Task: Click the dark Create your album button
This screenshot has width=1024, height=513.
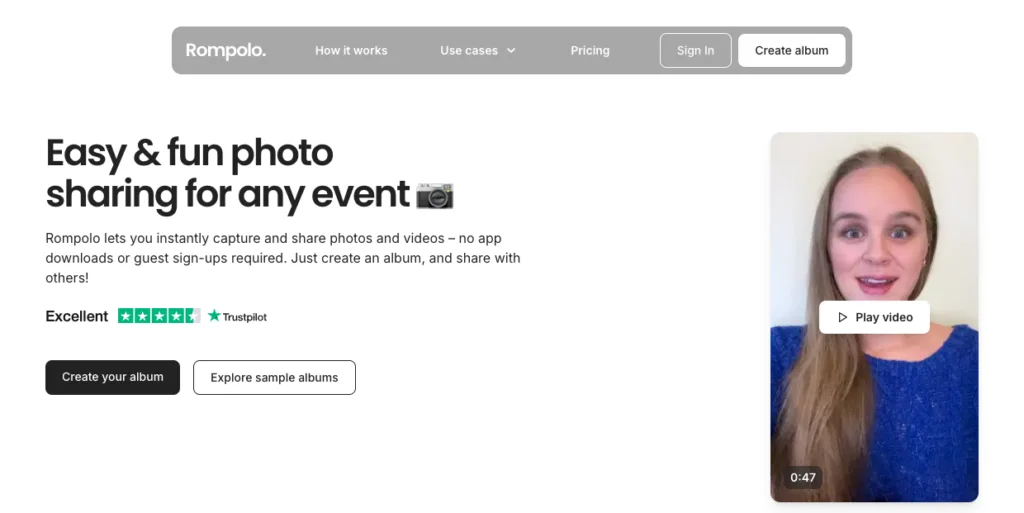Action: point(112,377)
